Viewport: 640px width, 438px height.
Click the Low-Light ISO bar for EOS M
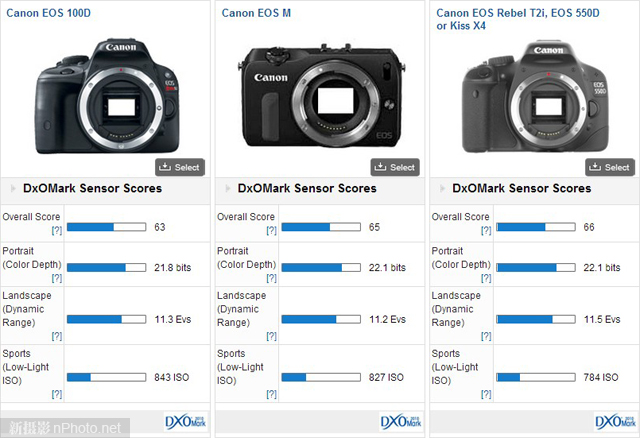[321, 377]
